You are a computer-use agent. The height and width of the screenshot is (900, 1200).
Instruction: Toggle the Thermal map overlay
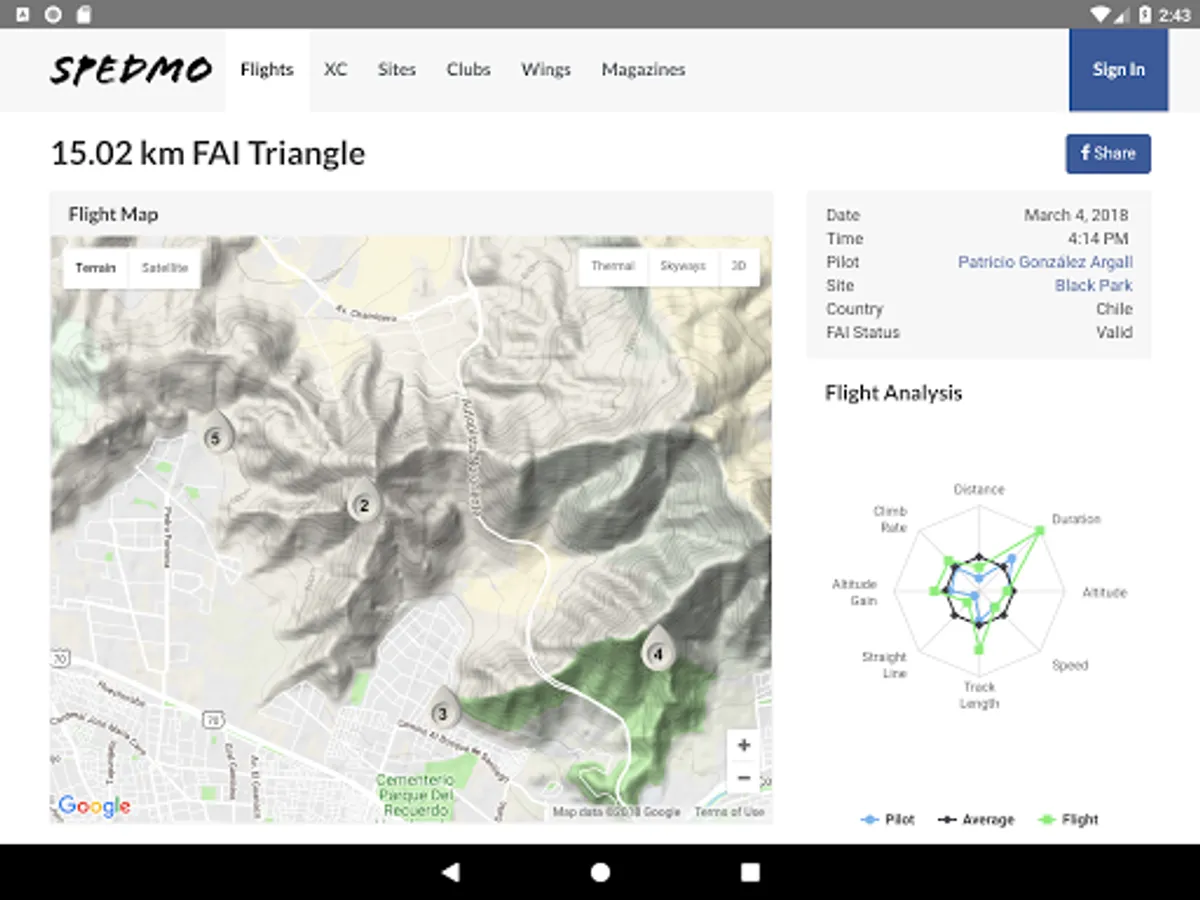(613, 267)
